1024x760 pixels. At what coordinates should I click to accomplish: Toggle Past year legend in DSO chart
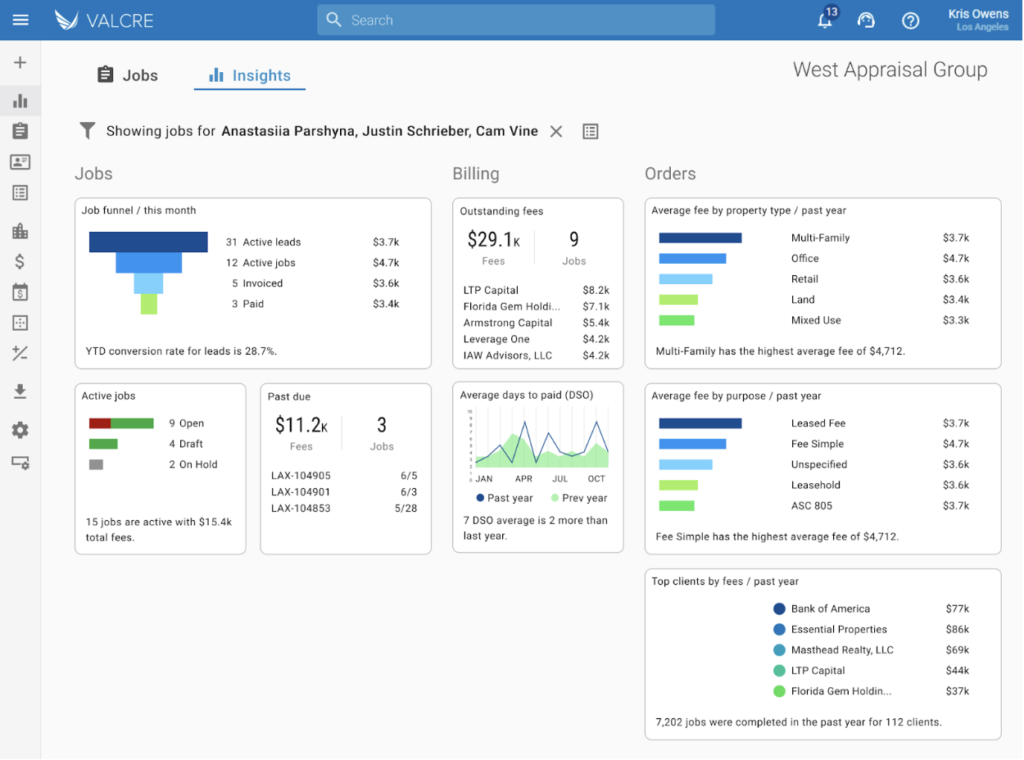505,498
